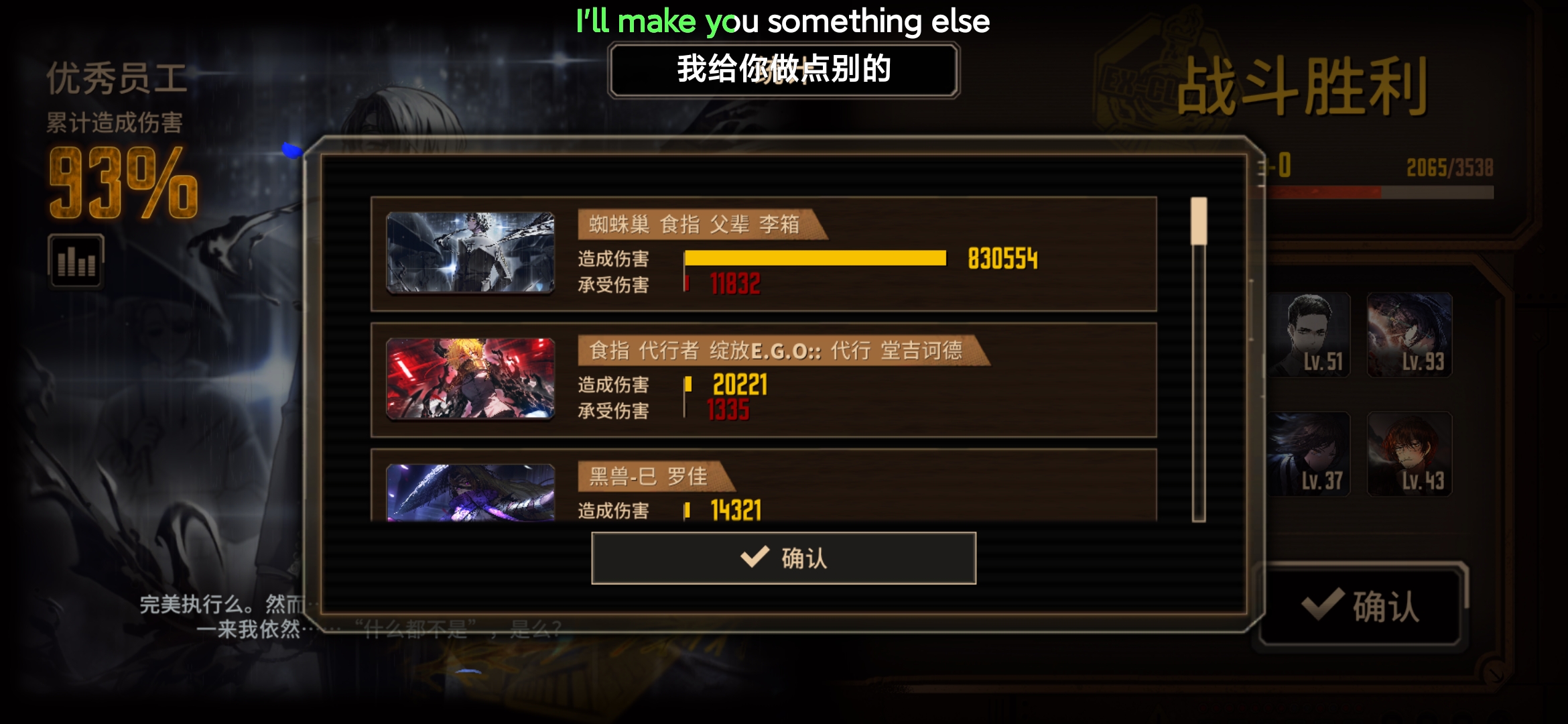Select the 黑兽-巳 罗佳 portrait thumbnail

click(x=470, y=493)
